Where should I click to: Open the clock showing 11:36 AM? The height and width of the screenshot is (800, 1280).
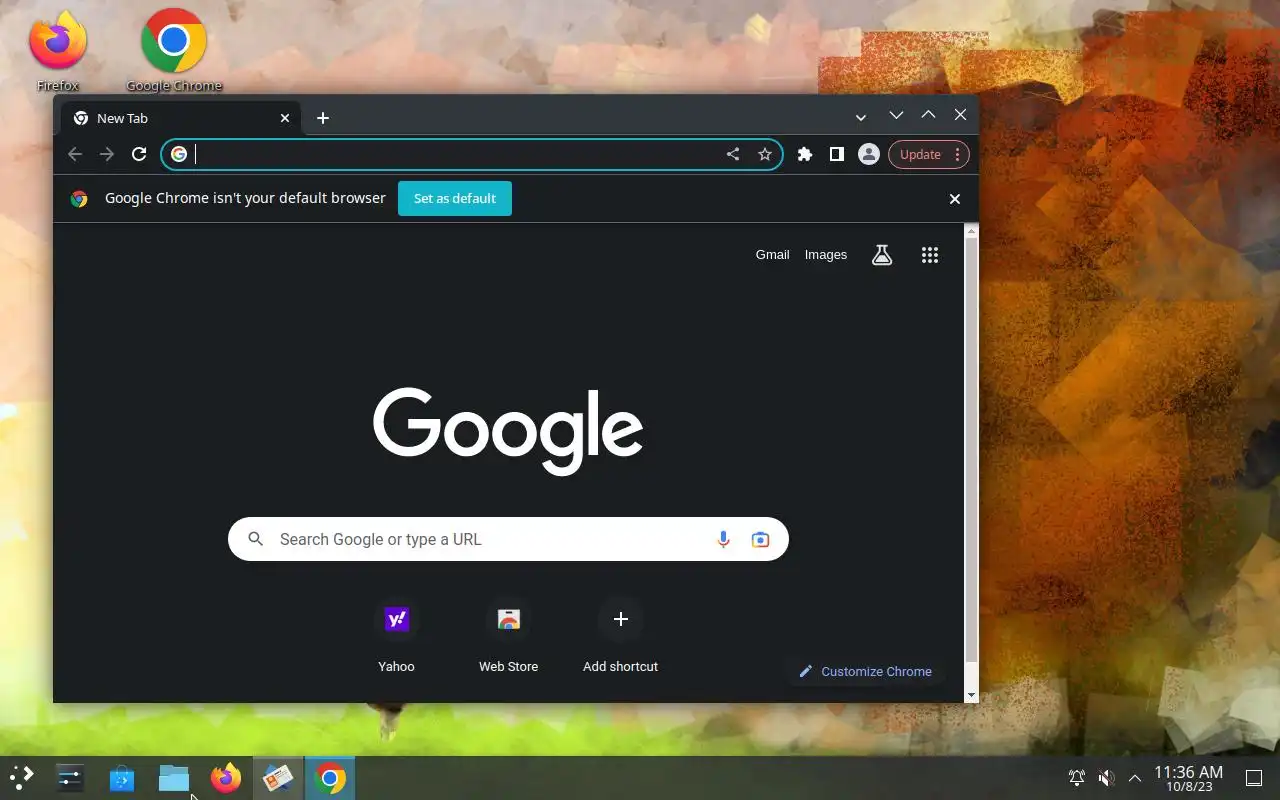pos(1189,778)
